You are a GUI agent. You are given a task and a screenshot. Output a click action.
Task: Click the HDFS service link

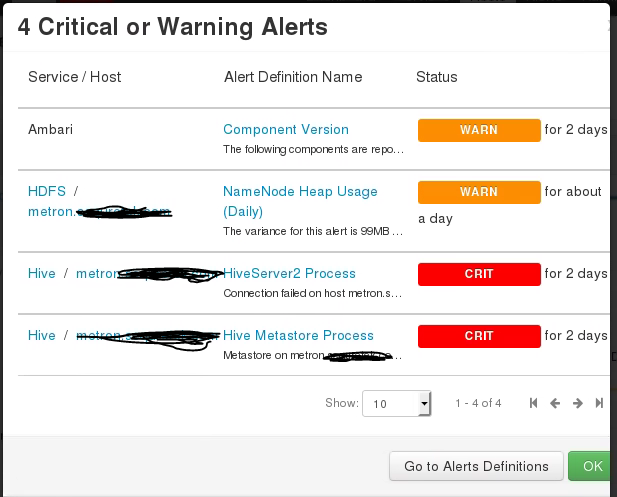point(46,191)
